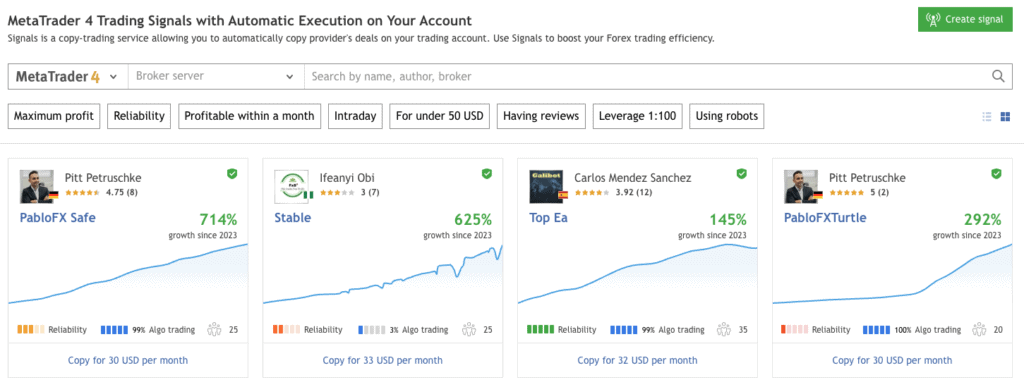Image resolution: width=1024 pixels, height=387 pixels.
Task: Click the search magnifier icon
Action: [998, 76]
